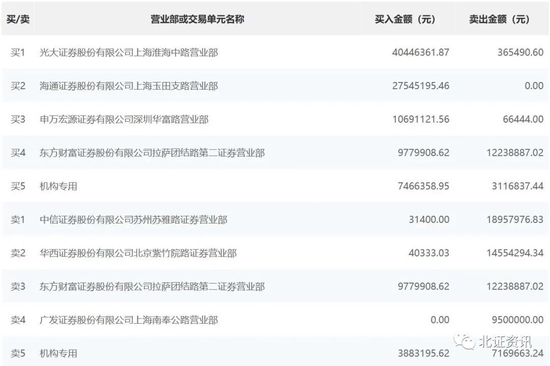Click the buy amount 3883195.62
Viewport: 550px width, 366px height.
pyautogui.click(x=423, y=353)
